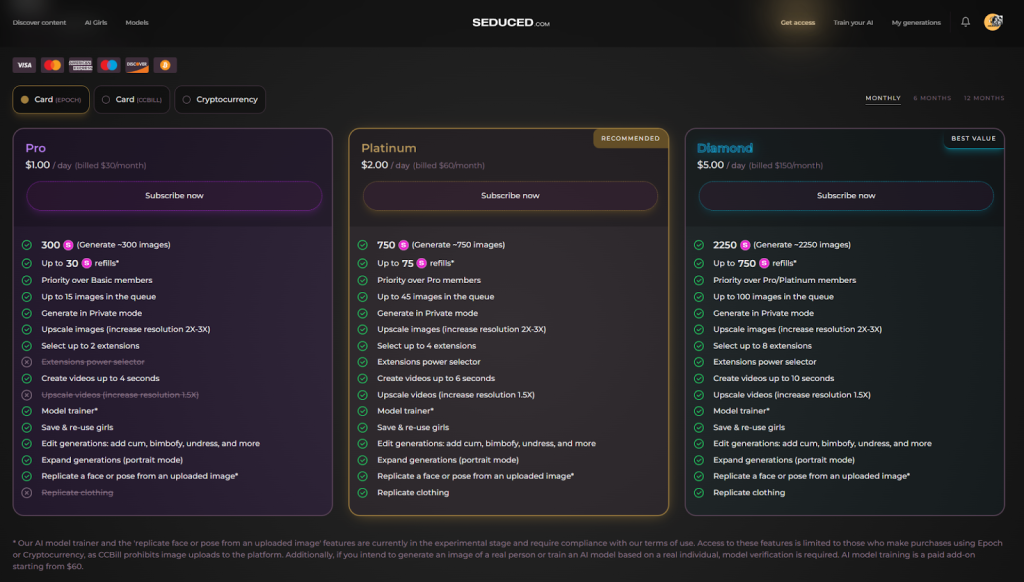The width and height of the screenshot is (1024, 582).
Task: Click the token icon in Pro's 30 refills row
Action: pos(86,263)
